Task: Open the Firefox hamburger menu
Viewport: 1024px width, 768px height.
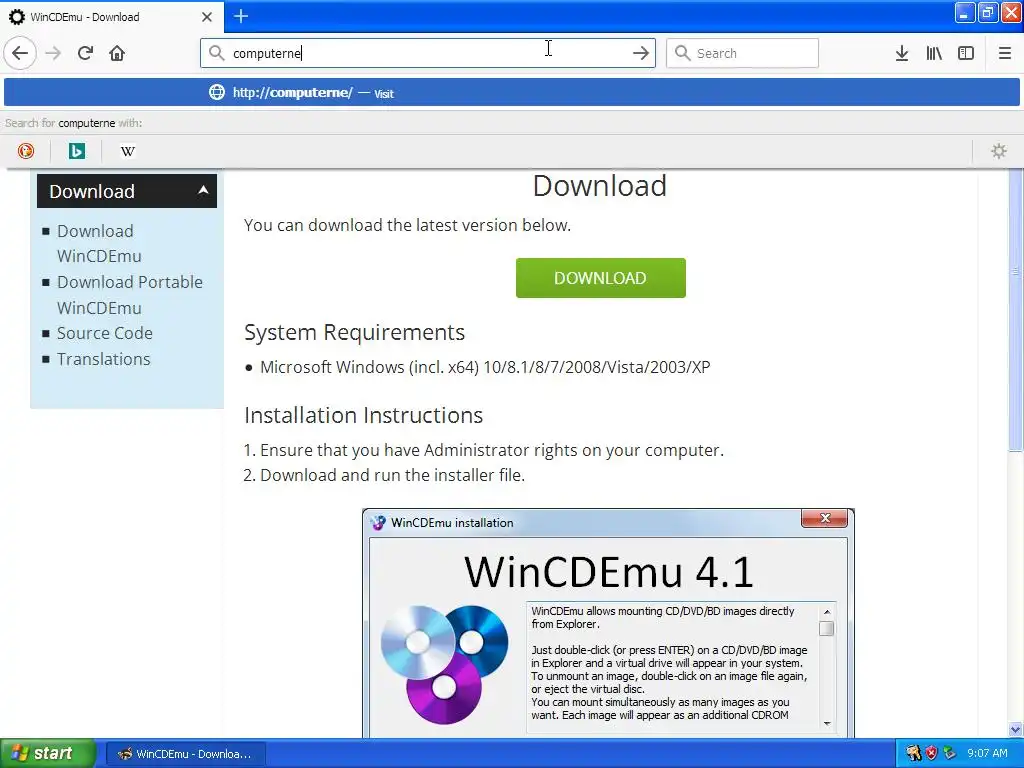Action: click(1005, 53)
